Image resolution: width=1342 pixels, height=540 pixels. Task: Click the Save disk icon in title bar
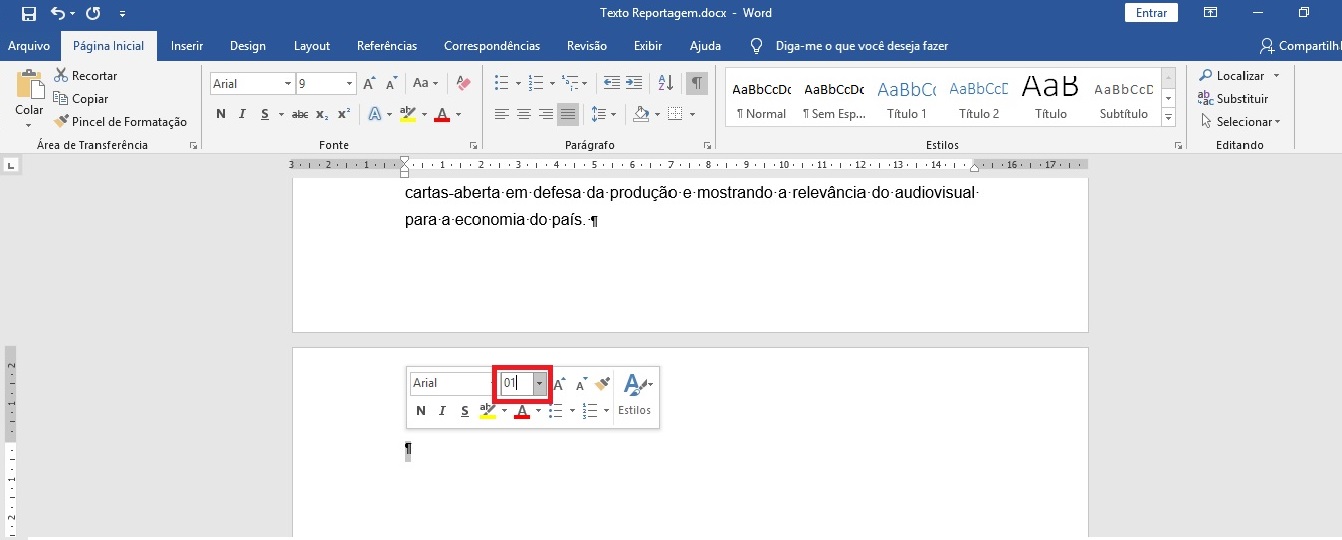coord(28,13)
